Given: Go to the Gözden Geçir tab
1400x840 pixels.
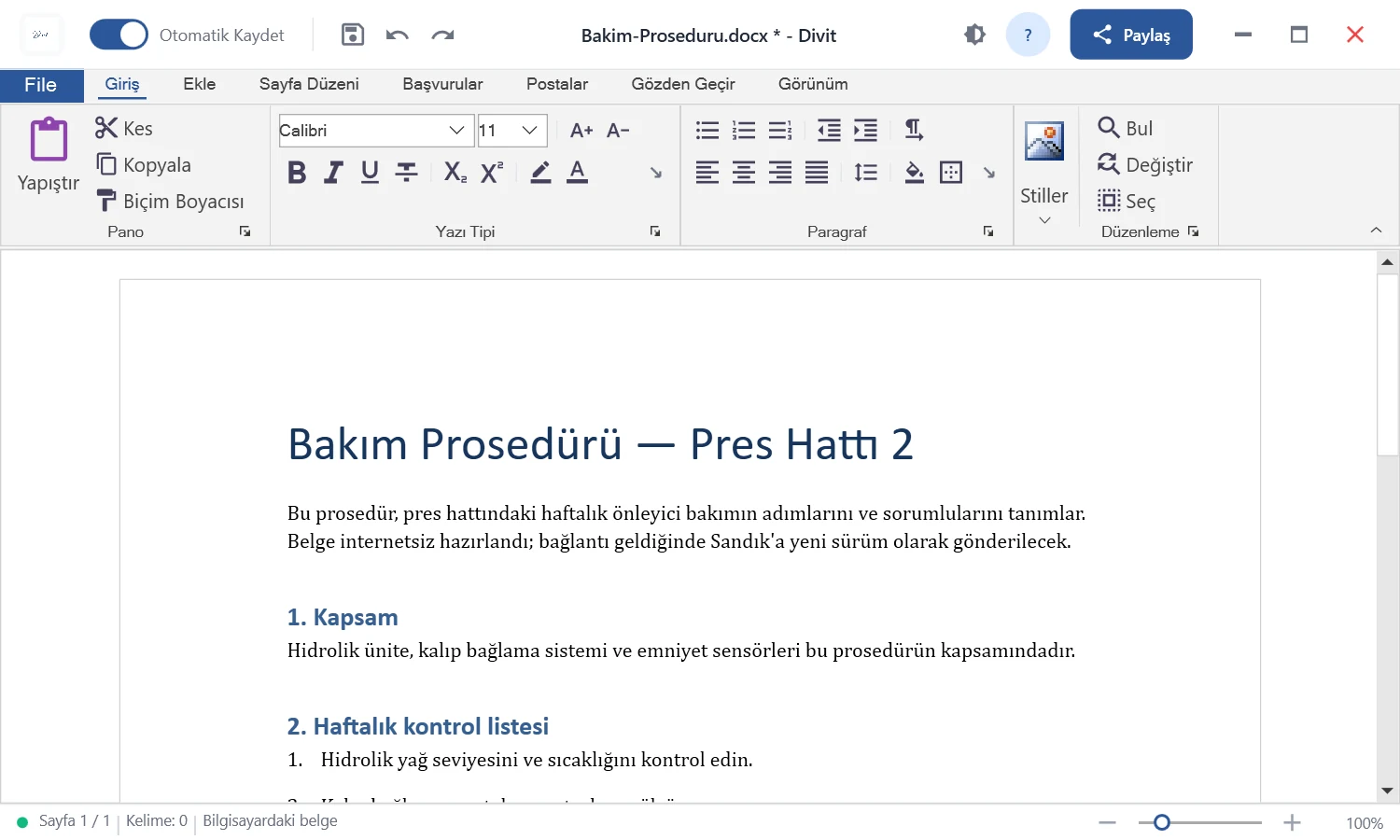Looking at the screenshot, I should pos(683,84).
